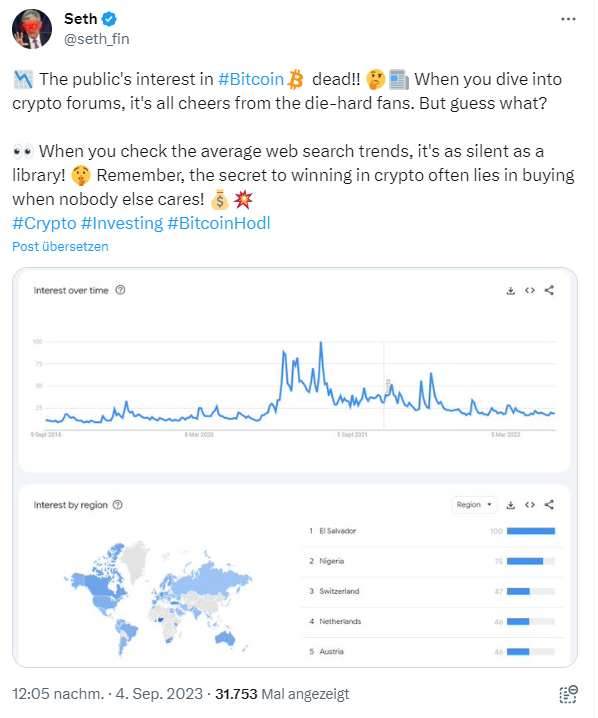Click the verified badge next to Seth

click(x=109, y=19)
